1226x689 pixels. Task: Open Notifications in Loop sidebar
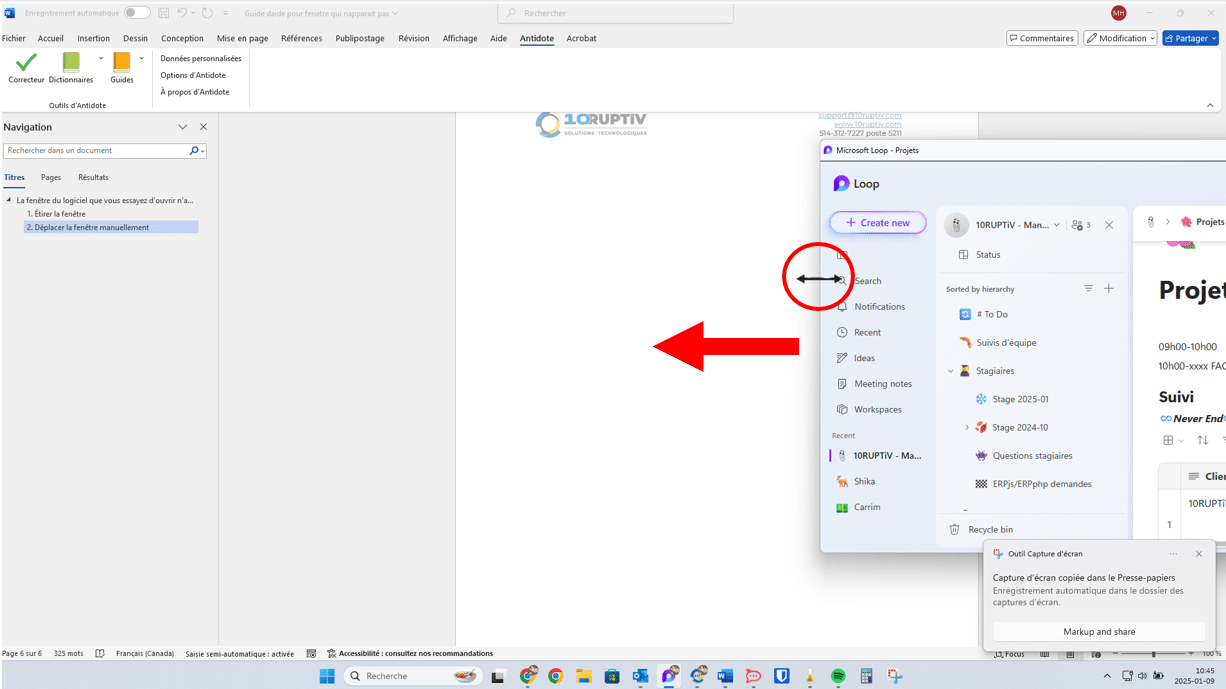pos(870,307)
